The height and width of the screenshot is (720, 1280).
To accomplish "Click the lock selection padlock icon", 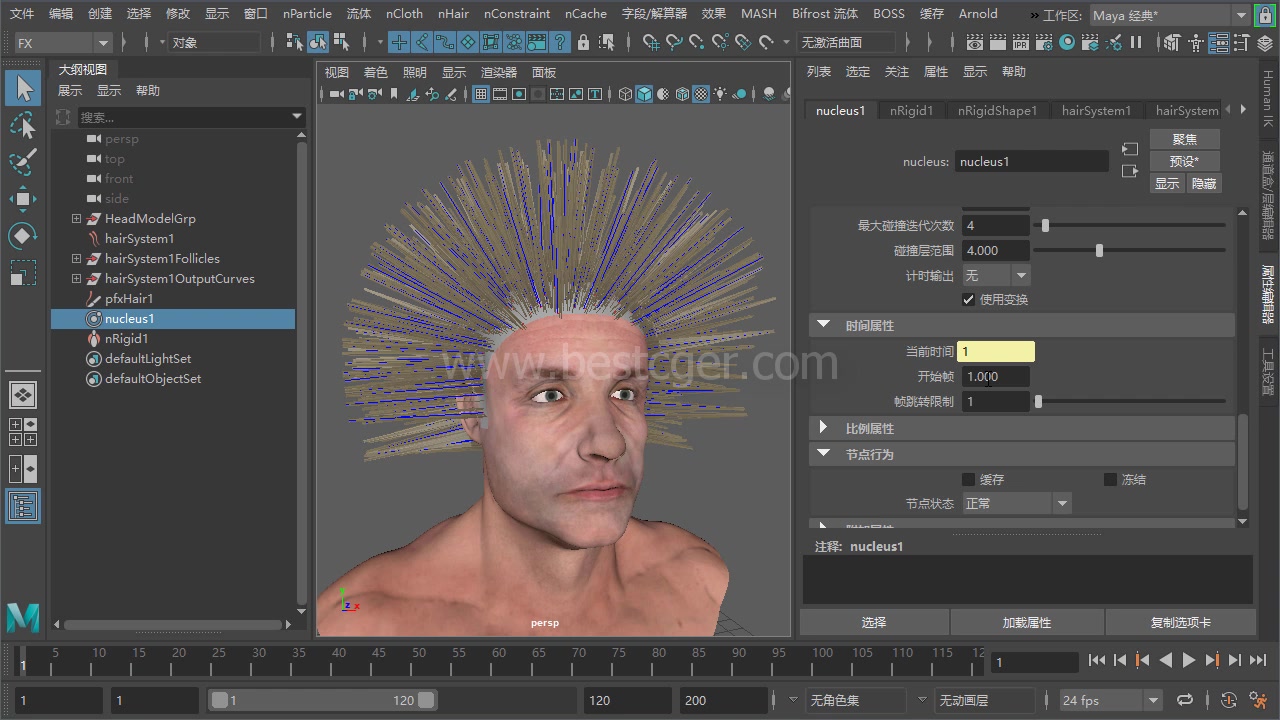I will (x=585, y=42).
